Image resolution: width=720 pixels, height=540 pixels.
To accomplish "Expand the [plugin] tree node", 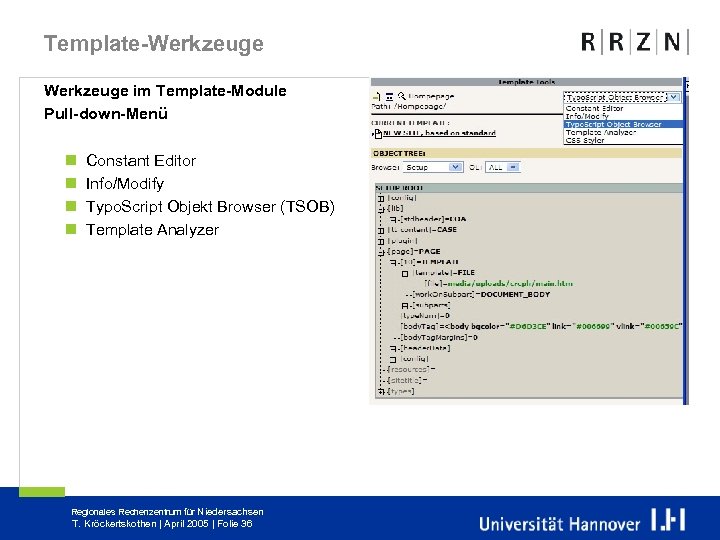I will [381, 241].
